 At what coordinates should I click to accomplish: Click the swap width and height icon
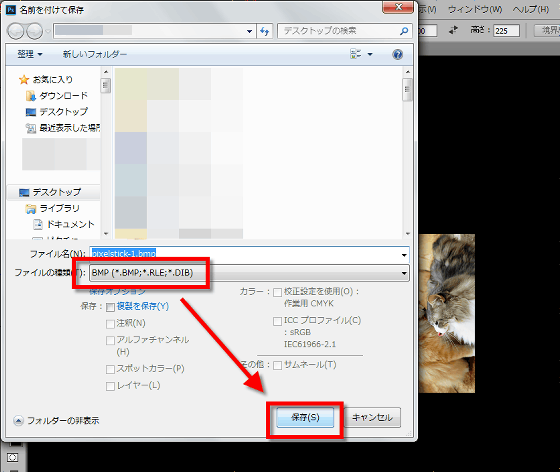[x=453, y=30]
